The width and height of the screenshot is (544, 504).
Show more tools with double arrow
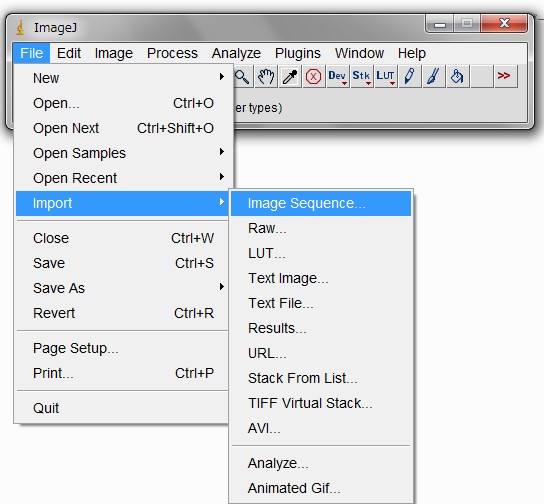505,76
